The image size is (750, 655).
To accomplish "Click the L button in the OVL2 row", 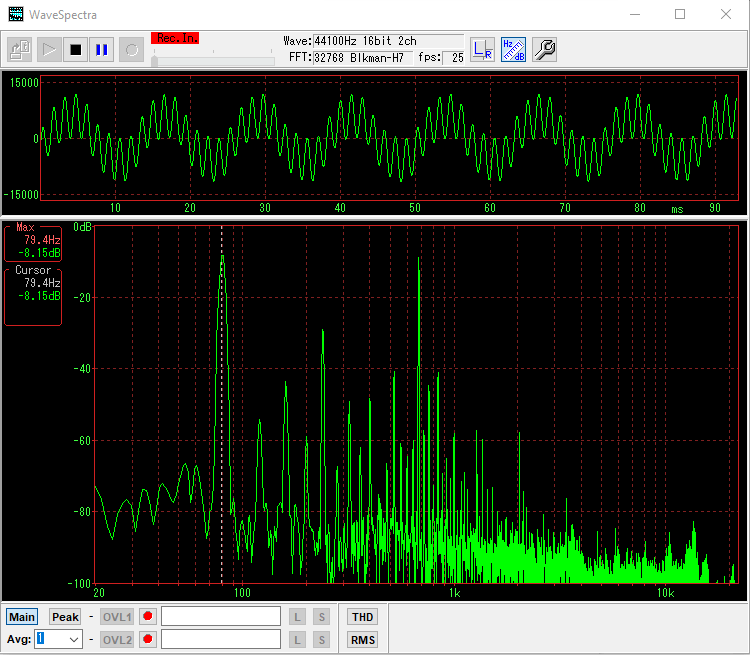I will pos(297,640).
